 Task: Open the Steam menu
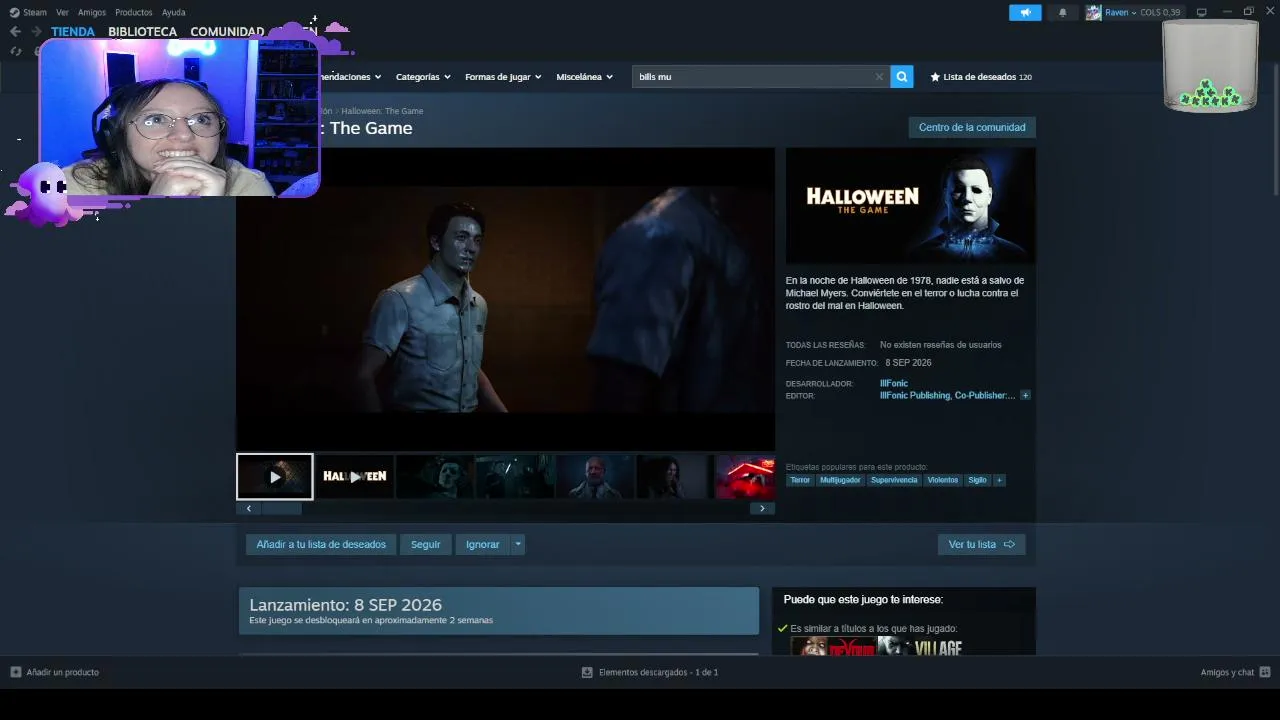[35, 12]
